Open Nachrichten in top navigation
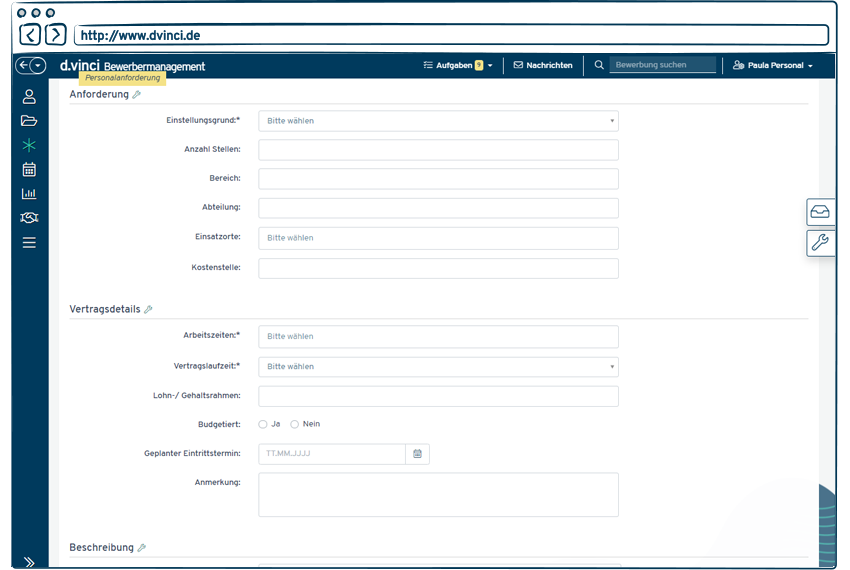The image size is (850, 570). (543, 65)
